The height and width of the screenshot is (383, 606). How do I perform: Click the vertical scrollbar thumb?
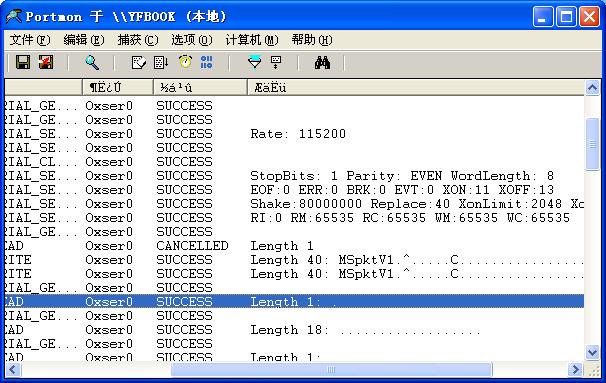[x=592, y=144]
